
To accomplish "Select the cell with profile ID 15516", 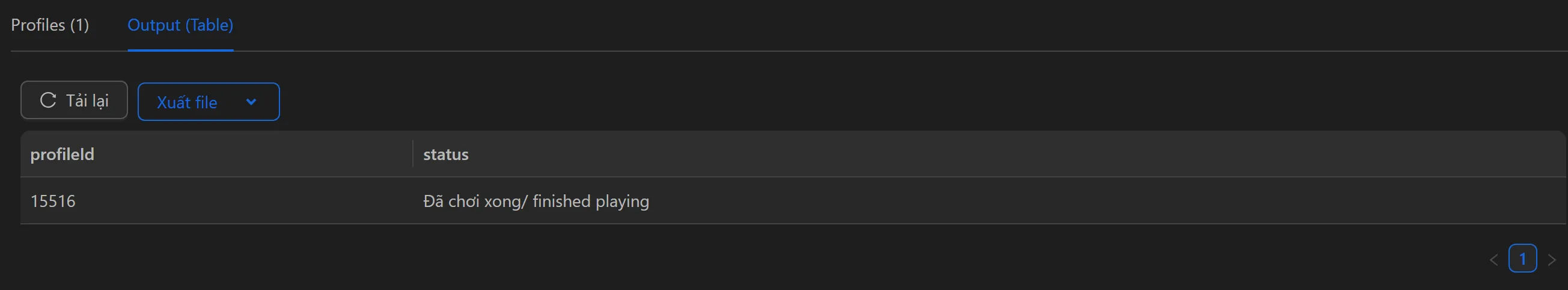I will coord(53,201).
